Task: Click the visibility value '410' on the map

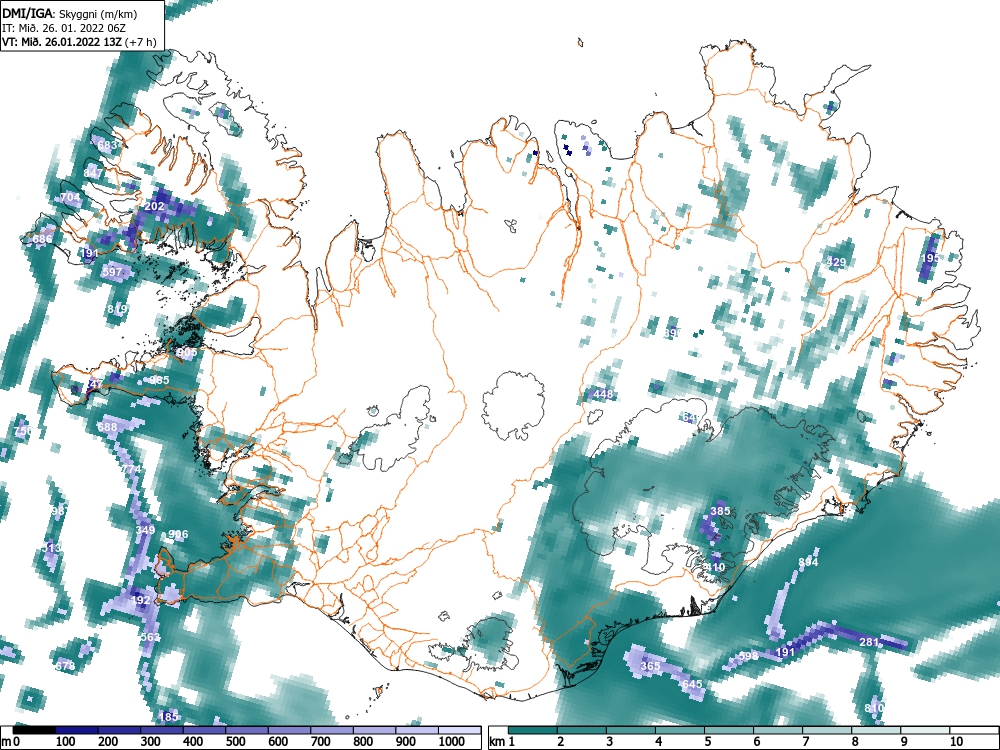Action: coord(715,567)
